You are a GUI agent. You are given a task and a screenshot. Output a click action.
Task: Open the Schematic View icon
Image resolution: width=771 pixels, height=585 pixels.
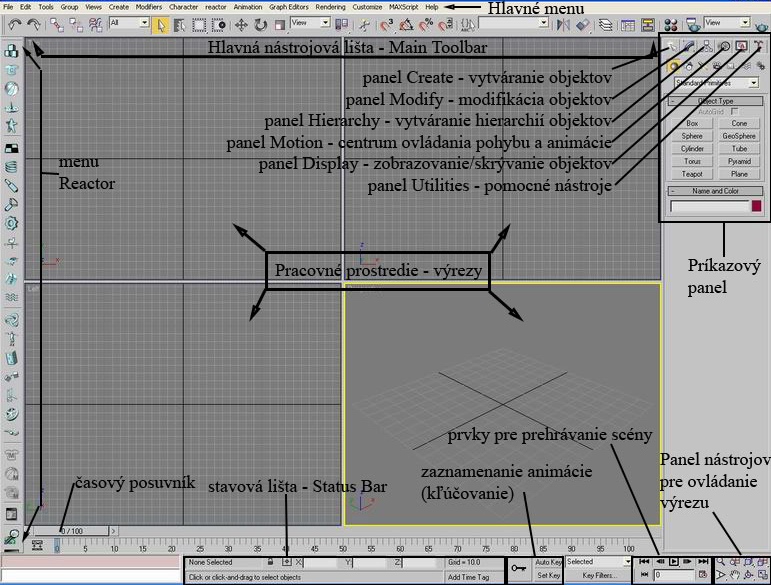coord(648,25)
